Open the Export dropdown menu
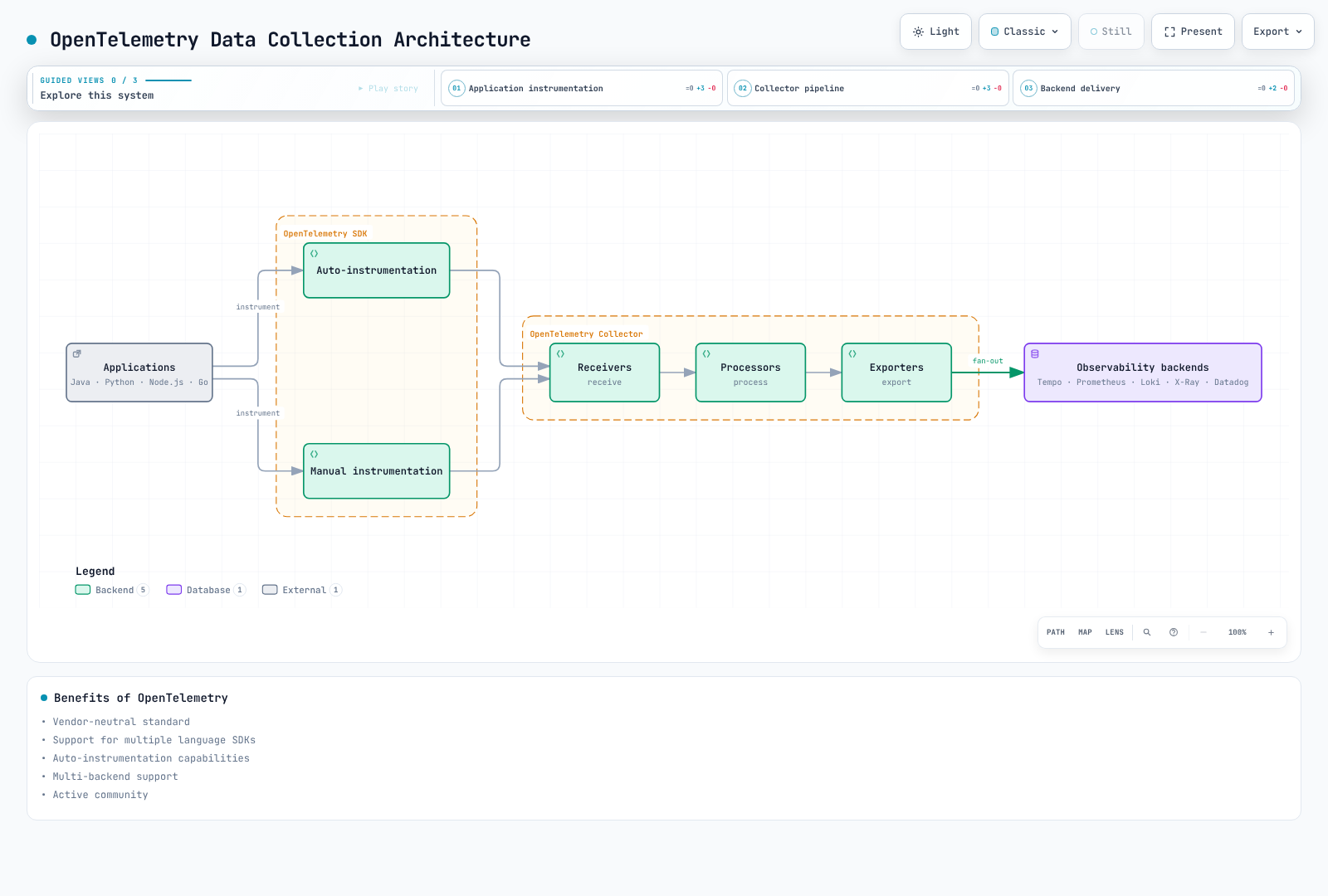The image size is (1328, 896). click(1277, 32)
